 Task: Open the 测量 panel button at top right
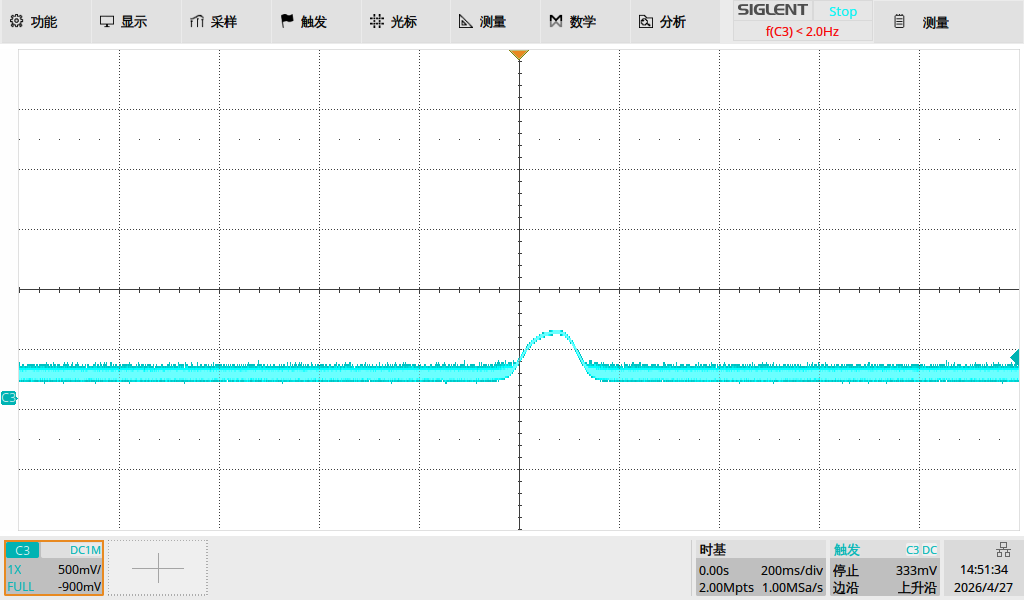(x=948, y=22)
